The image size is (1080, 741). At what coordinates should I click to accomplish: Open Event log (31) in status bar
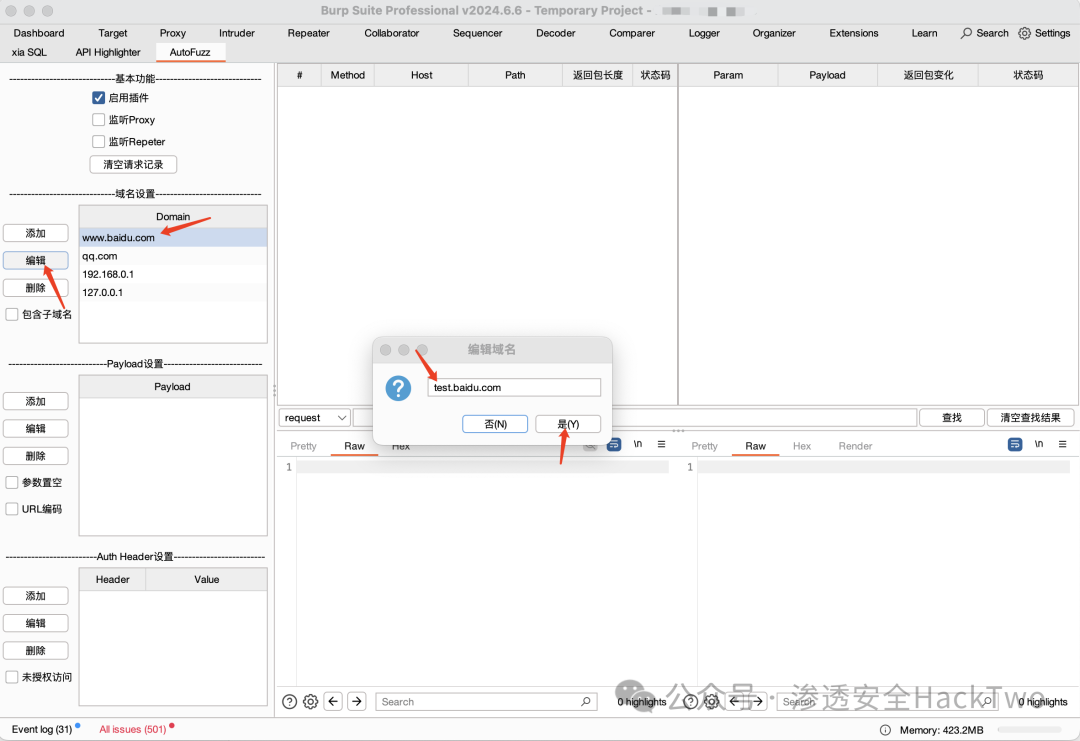(x=42, y=729)
